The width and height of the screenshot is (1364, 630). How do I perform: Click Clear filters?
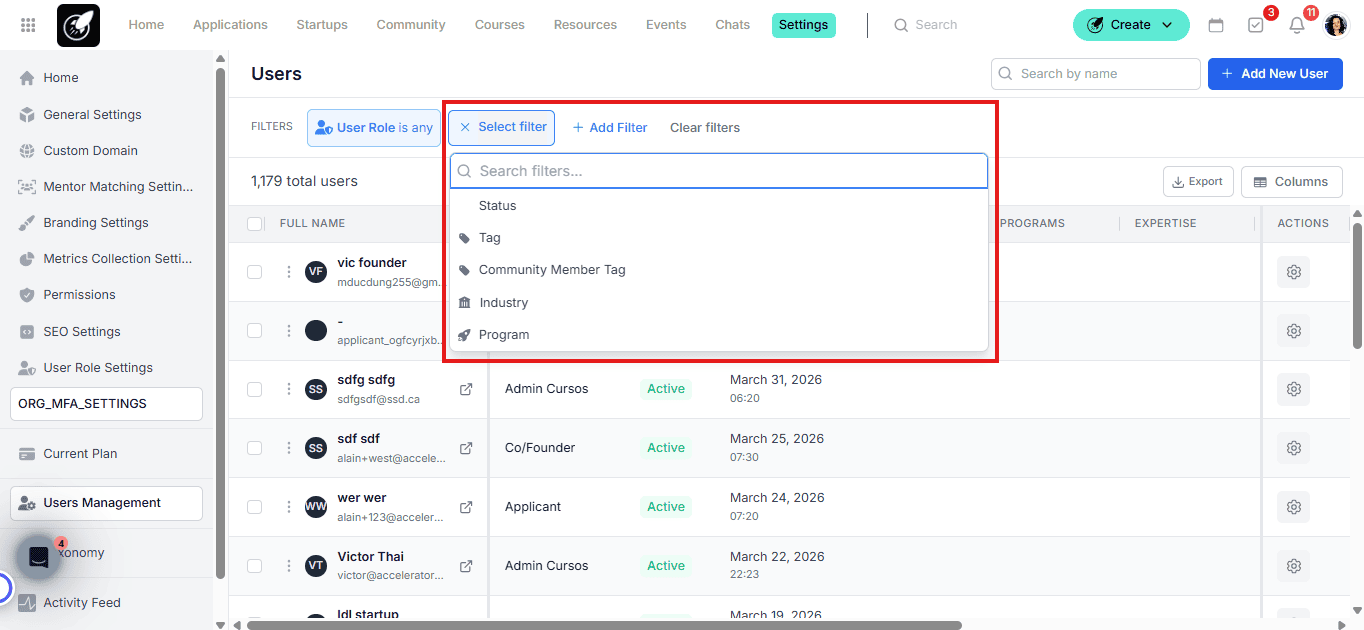click(705, 128)
